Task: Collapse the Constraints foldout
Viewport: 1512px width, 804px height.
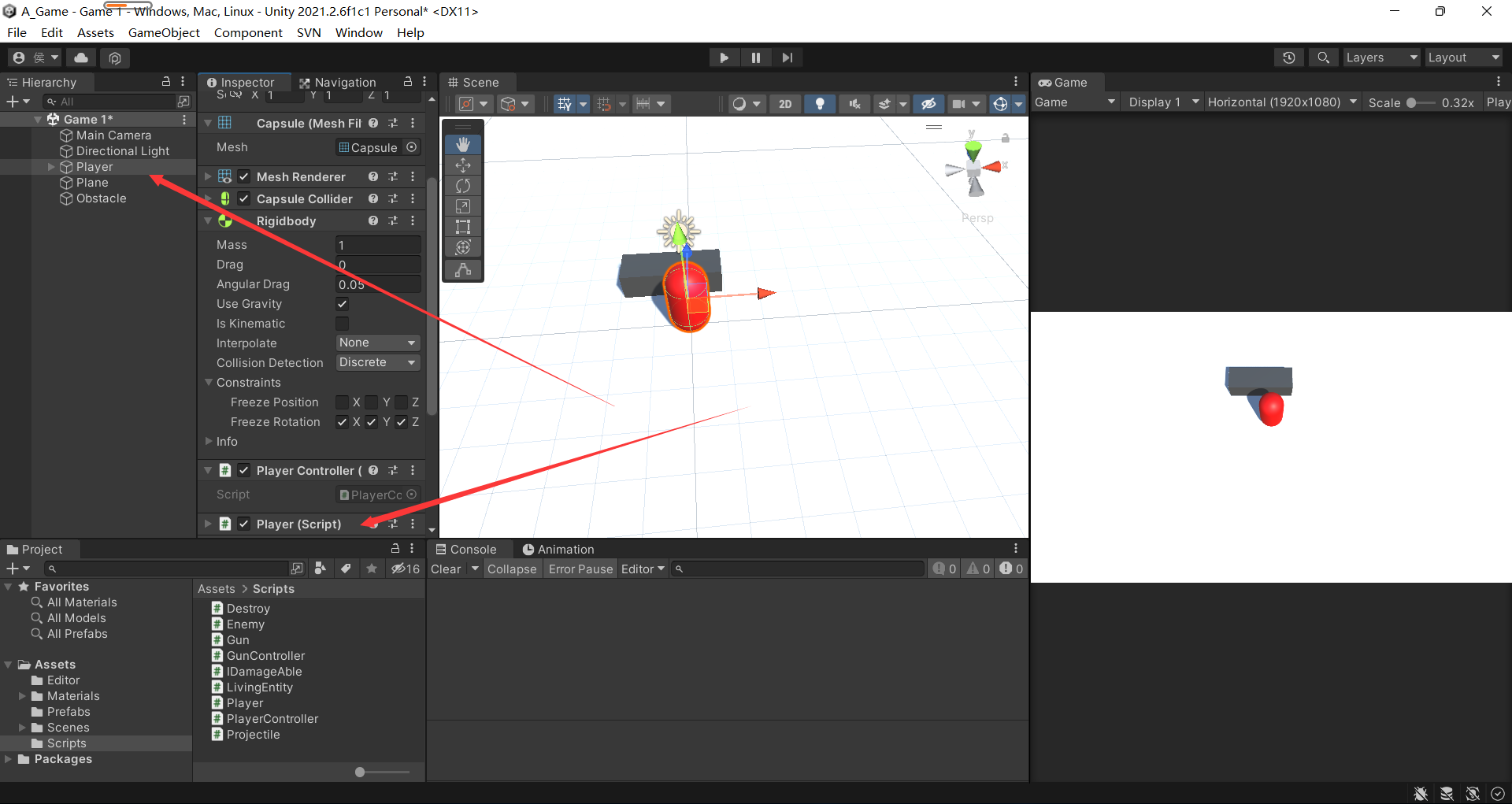Action: 209,383
